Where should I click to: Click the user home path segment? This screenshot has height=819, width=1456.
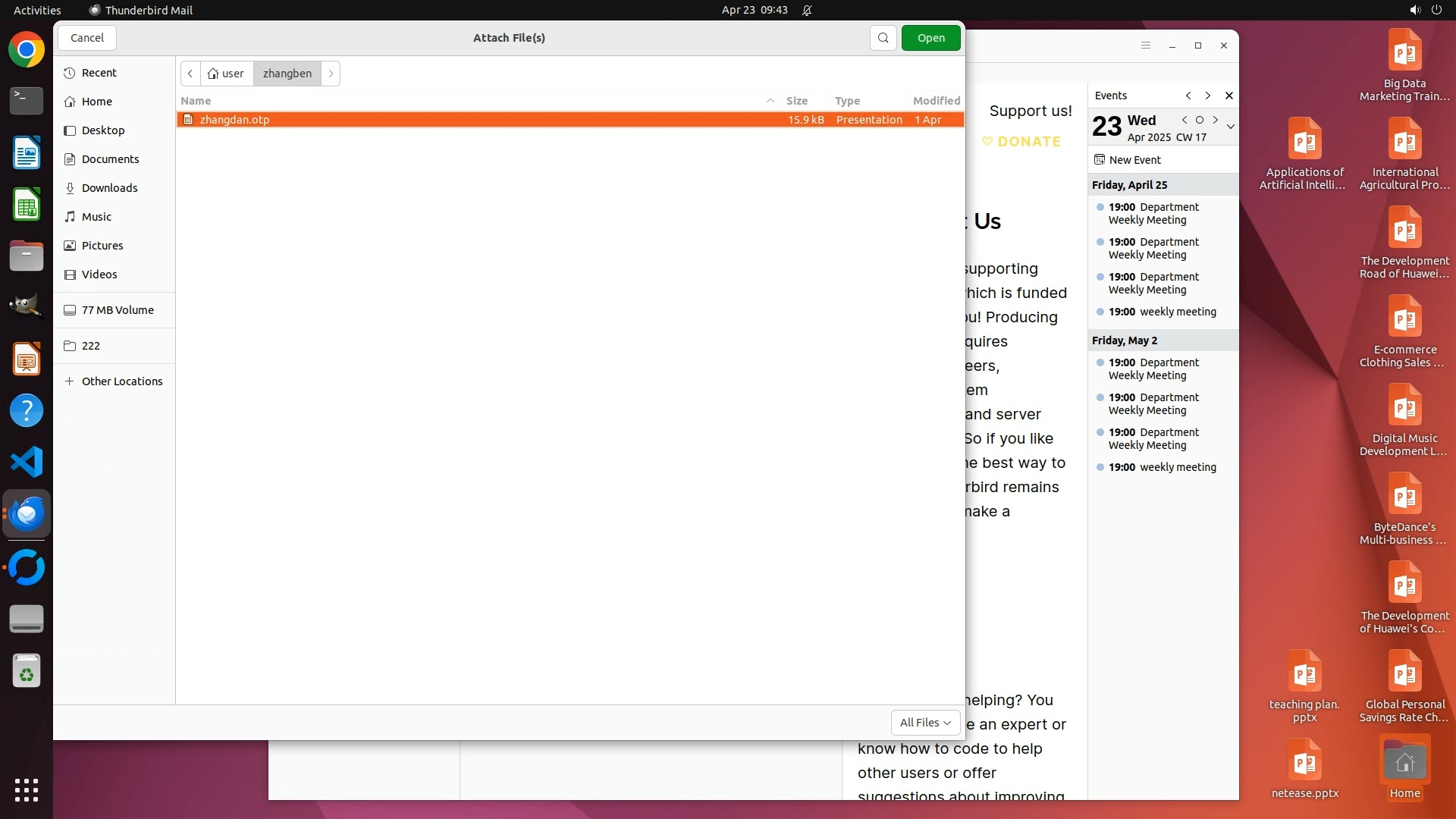point(226,74)
